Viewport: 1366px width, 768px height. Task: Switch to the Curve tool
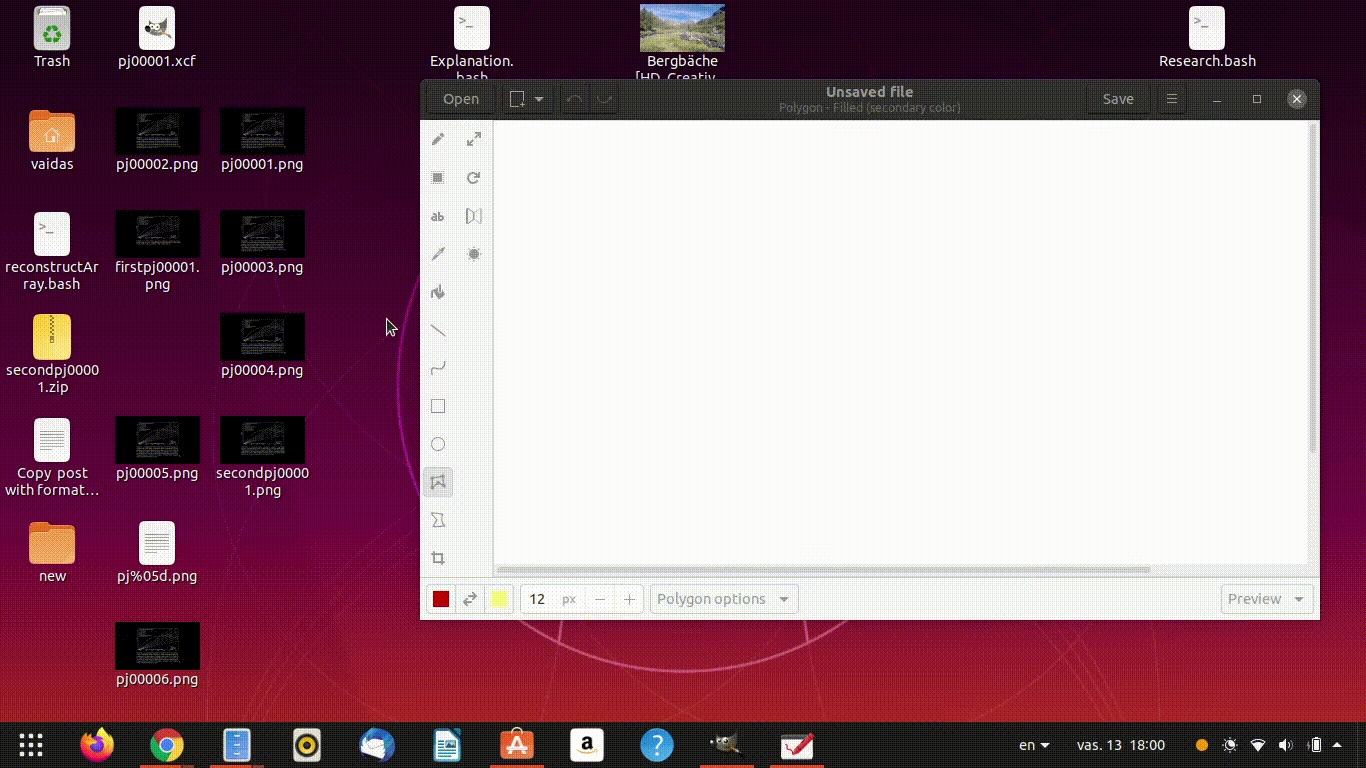pos(438,368)
